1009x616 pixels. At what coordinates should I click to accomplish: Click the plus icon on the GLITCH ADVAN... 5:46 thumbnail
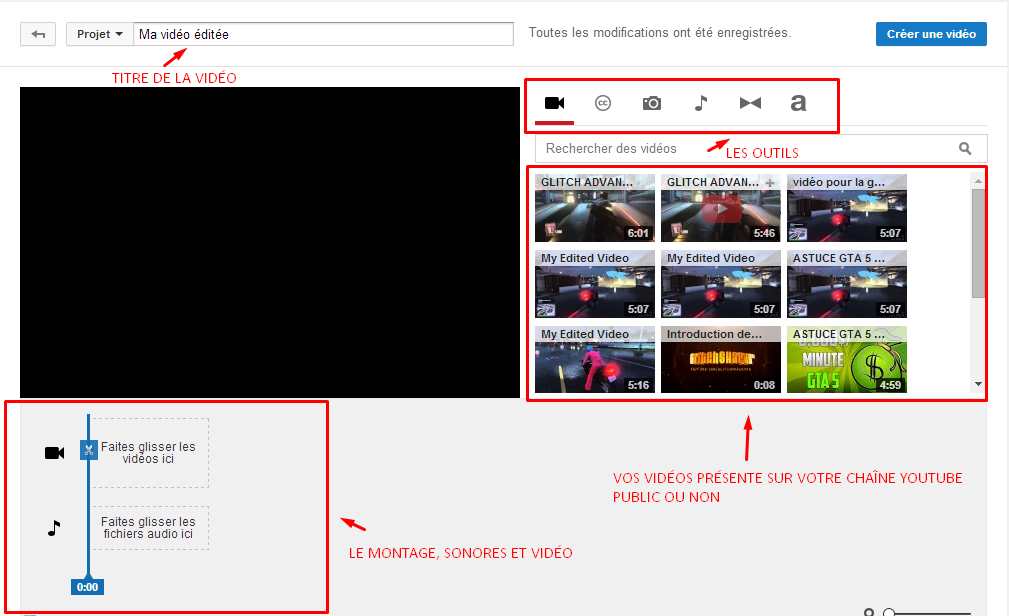[770, 183]
